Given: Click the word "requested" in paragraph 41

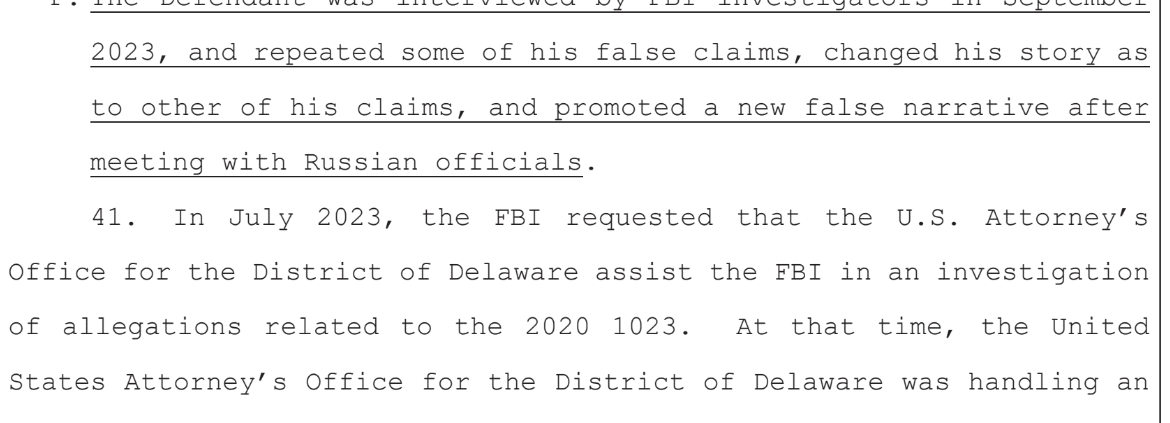Looking at the screenshot, I should point(639,219).
